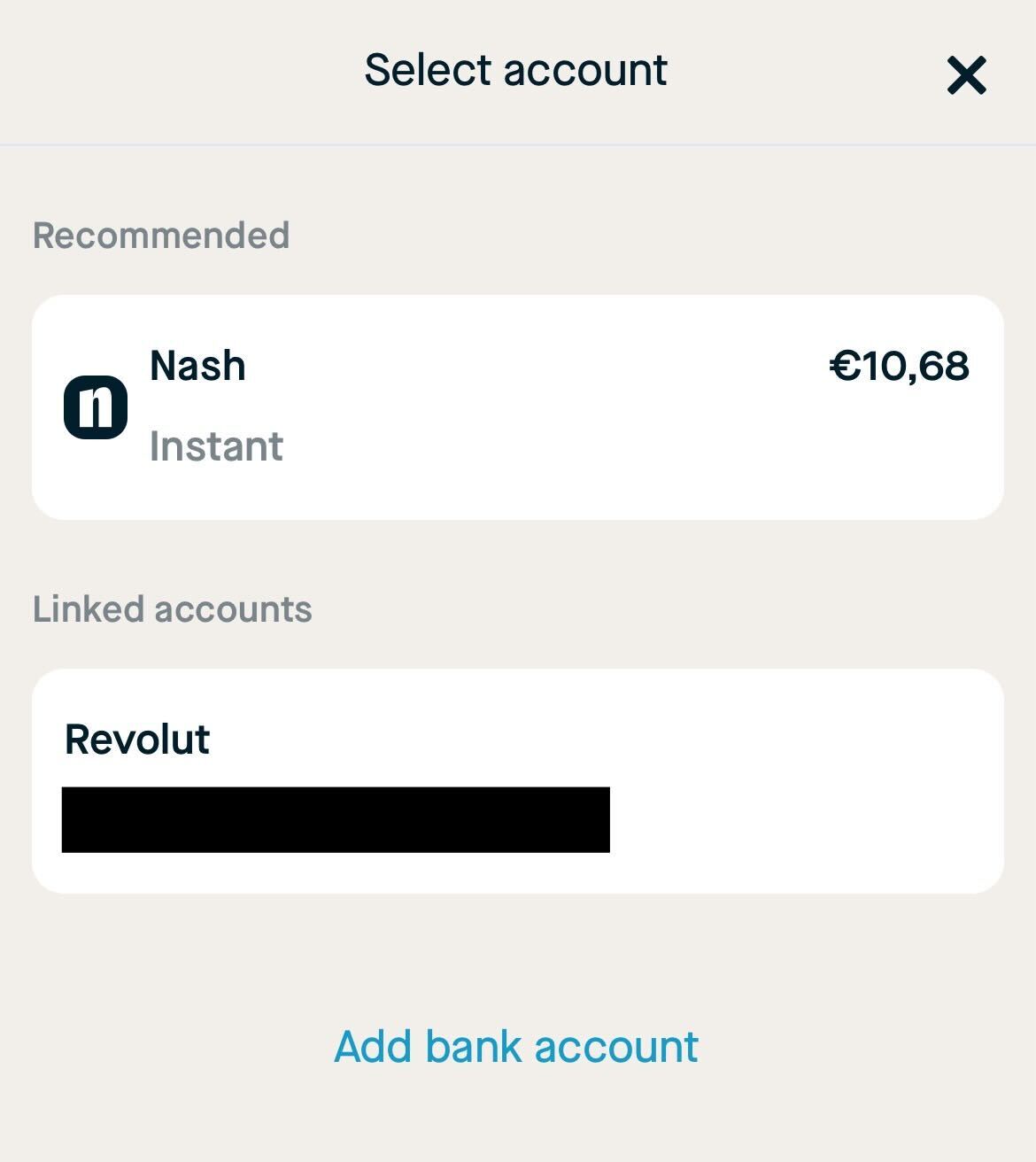Close the Select account dialog
The width and height of the screenshot is (1036, 1162).
point(966,75)
